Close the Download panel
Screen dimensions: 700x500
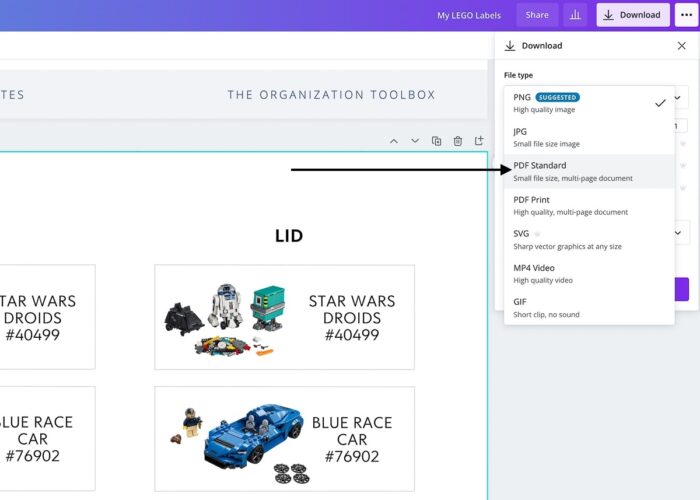tap(681, 46)
